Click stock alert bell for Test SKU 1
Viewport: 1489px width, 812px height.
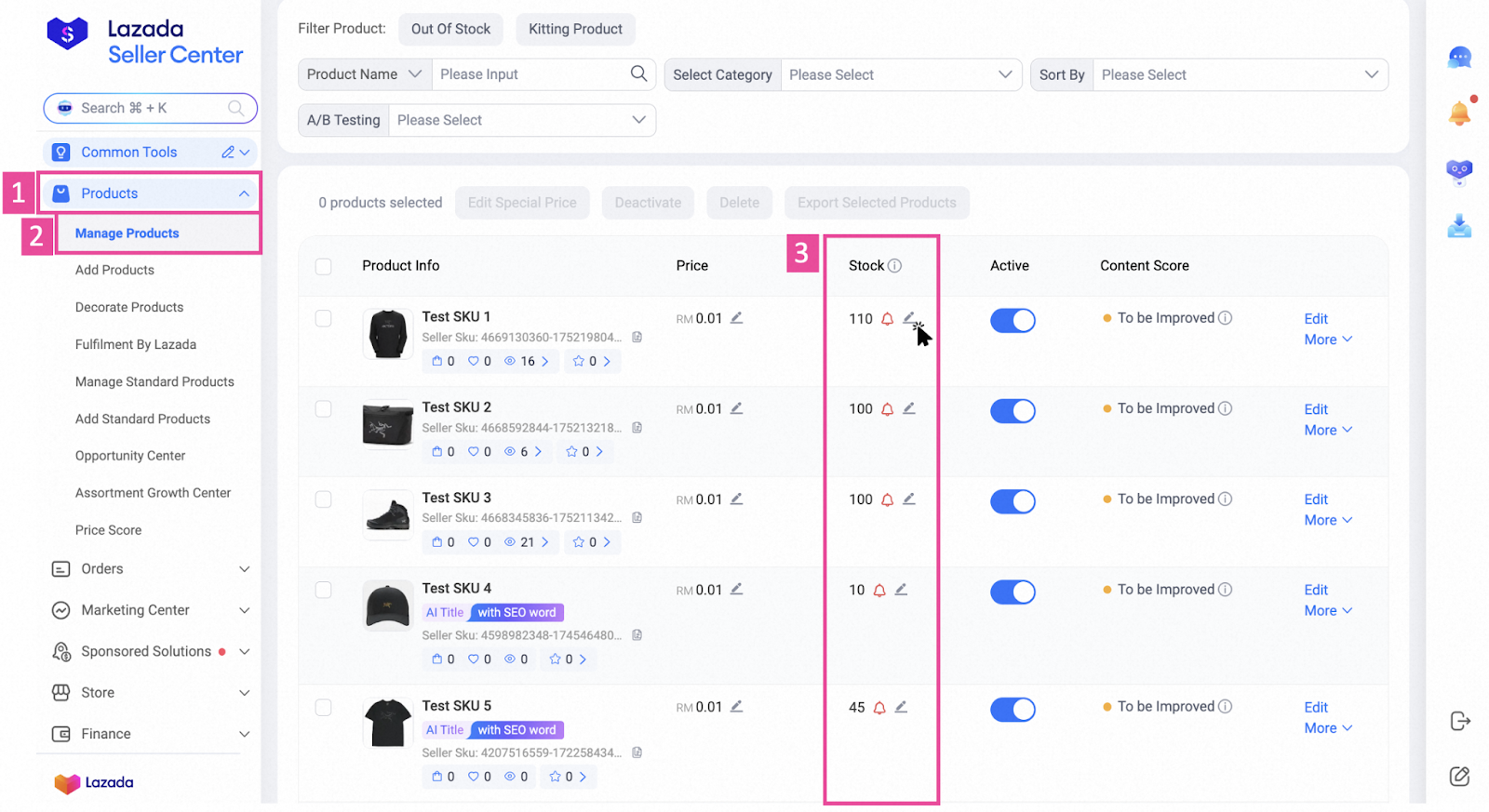click(x=888, y=319)
